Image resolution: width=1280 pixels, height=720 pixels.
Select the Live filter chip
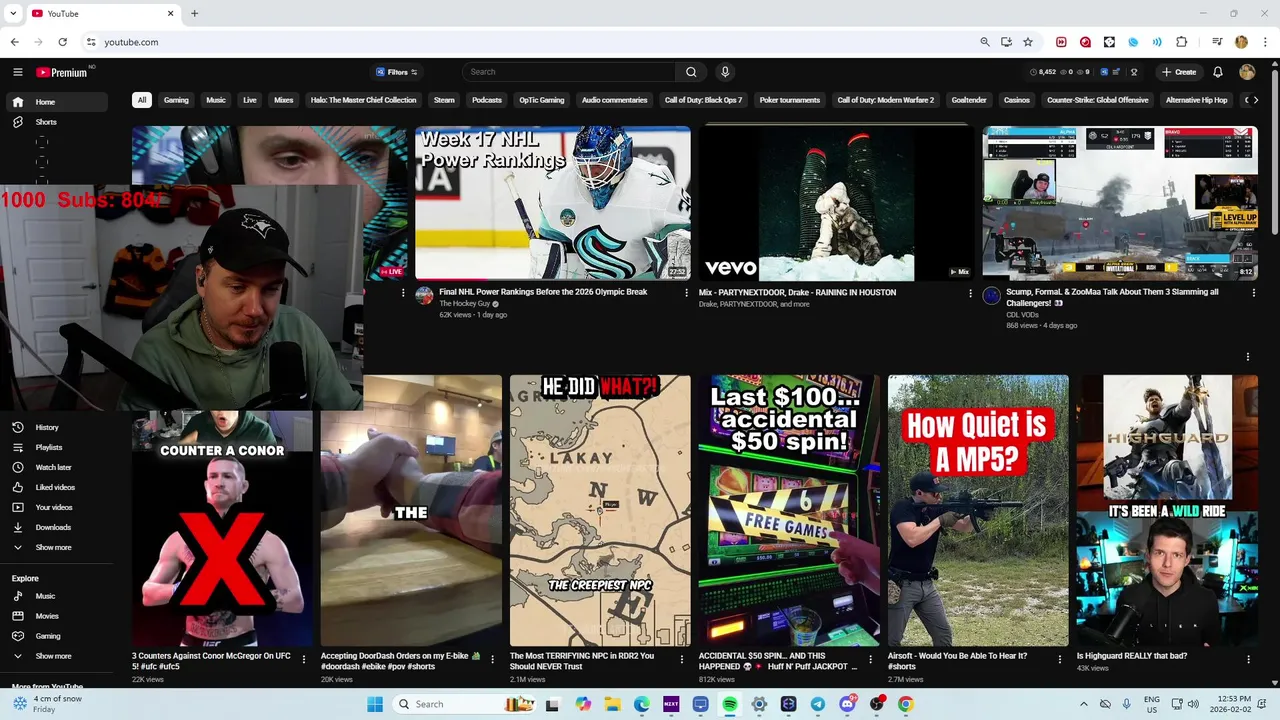250,100
